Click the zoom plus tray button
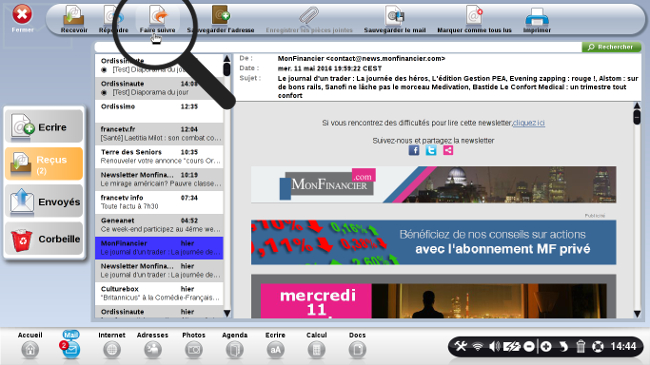 pyautogui.click(x=546, y=346)
